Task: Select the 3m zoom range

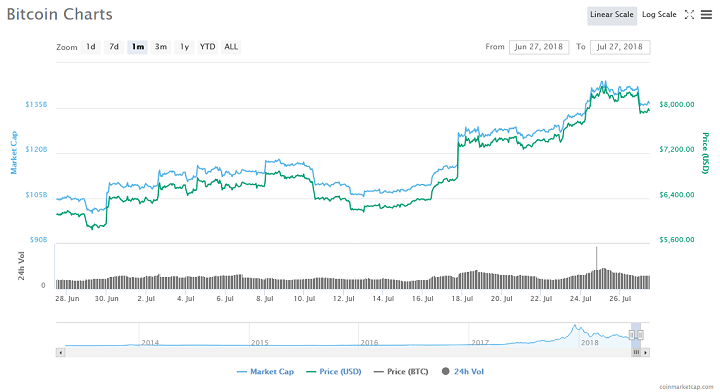Action: click(x=161, y=47)
